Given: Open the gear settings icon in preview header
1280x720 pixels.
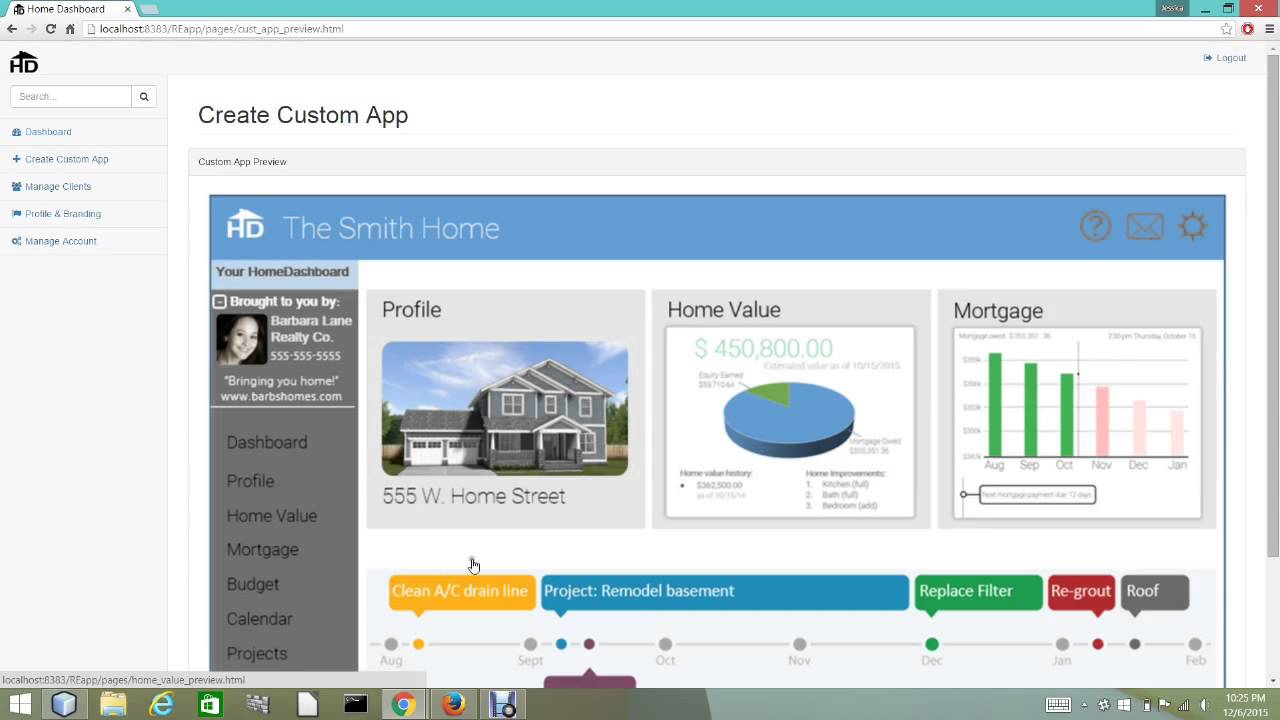Looking at the screenshot, I should (x=1193, y=226).
